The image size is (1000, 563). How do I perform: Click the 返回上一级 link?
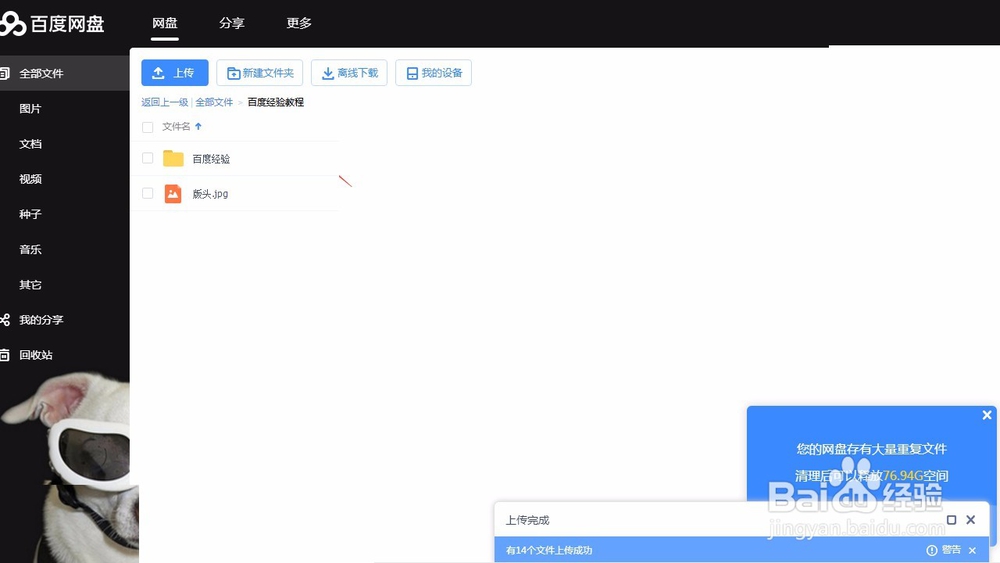[x=165, y=102]
